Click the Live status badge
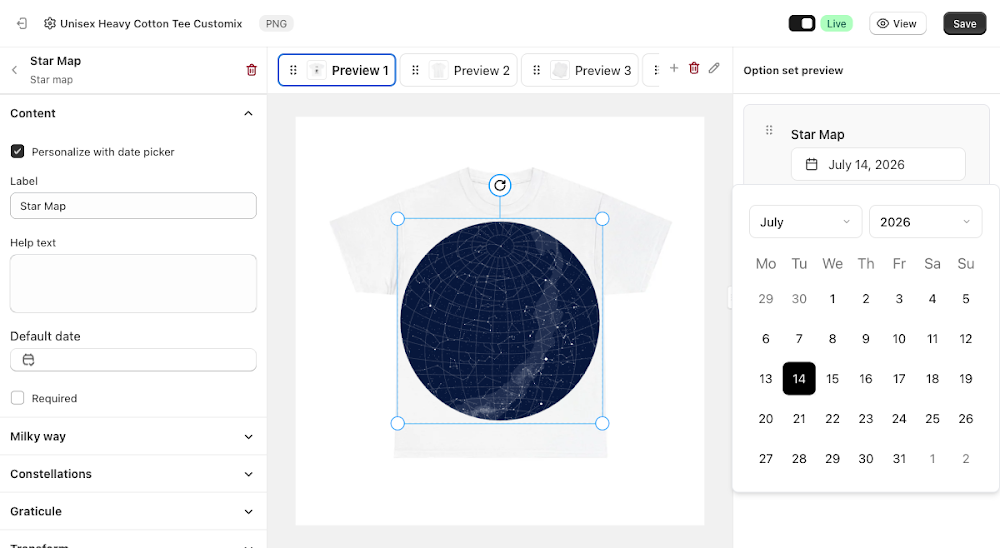Screen dimensions: 1000x548 836,24
